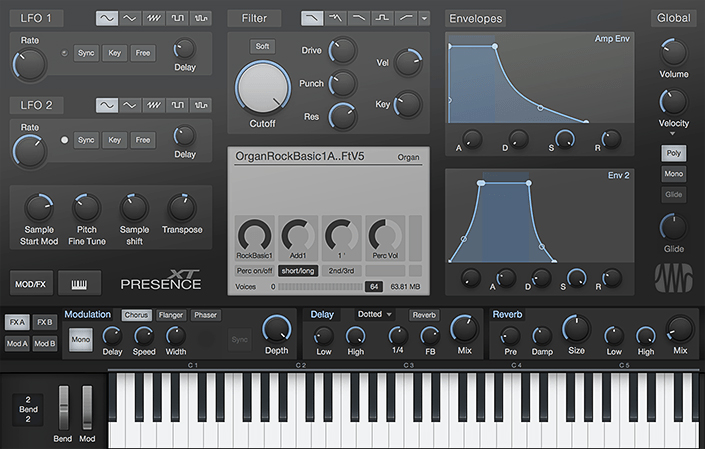Click the filter Cutoff knob
The width and height of the screenshot is (705, 449).
click(263, 88)
